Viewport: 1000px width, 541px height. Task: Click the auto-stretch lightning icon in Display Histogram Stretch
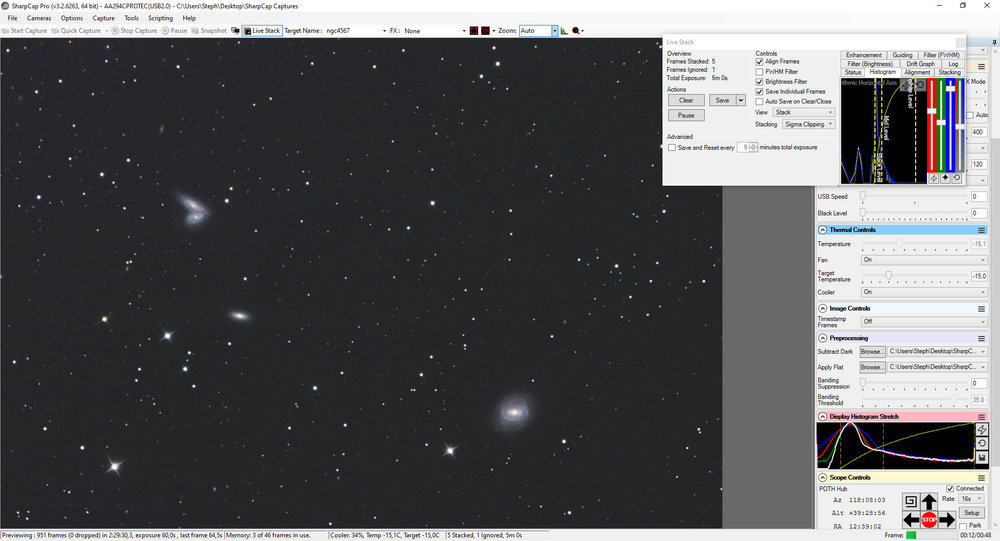982,429
